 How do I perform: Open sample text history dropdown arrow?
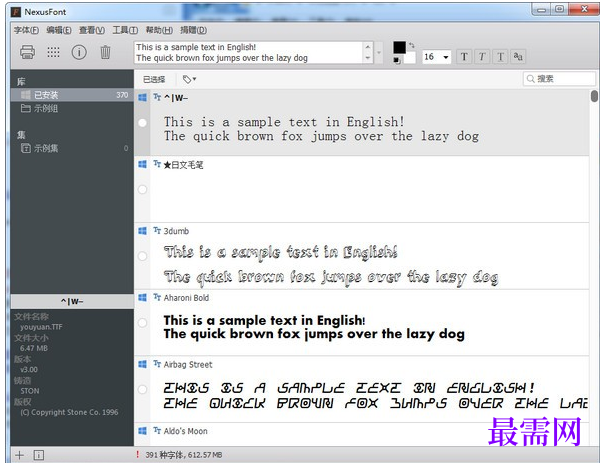[379, 52]
